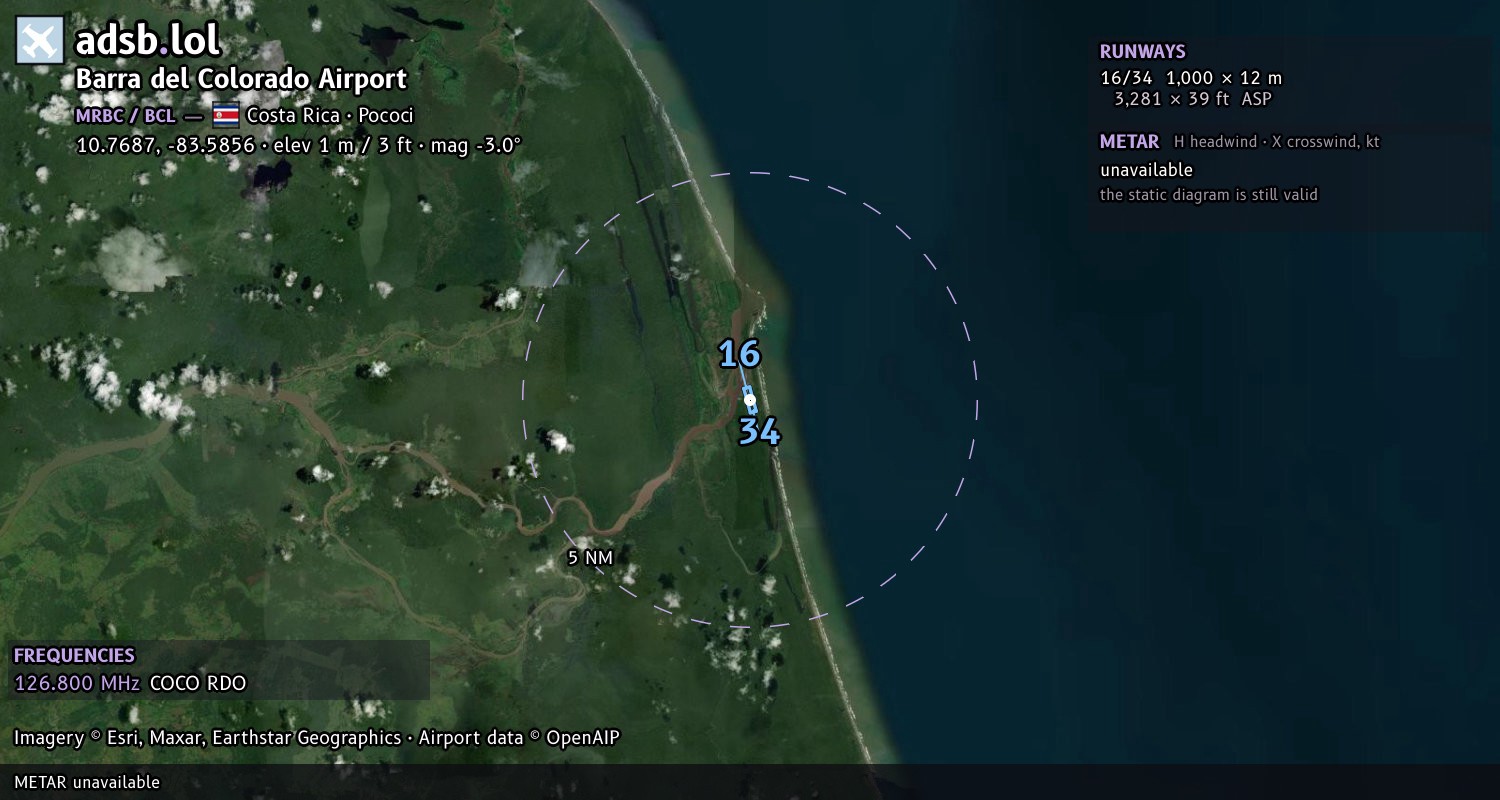The height and width of the screenshot is (800, 1500).
Task: Click the "RUNWAYS" panel heading
Action: 1143,52
